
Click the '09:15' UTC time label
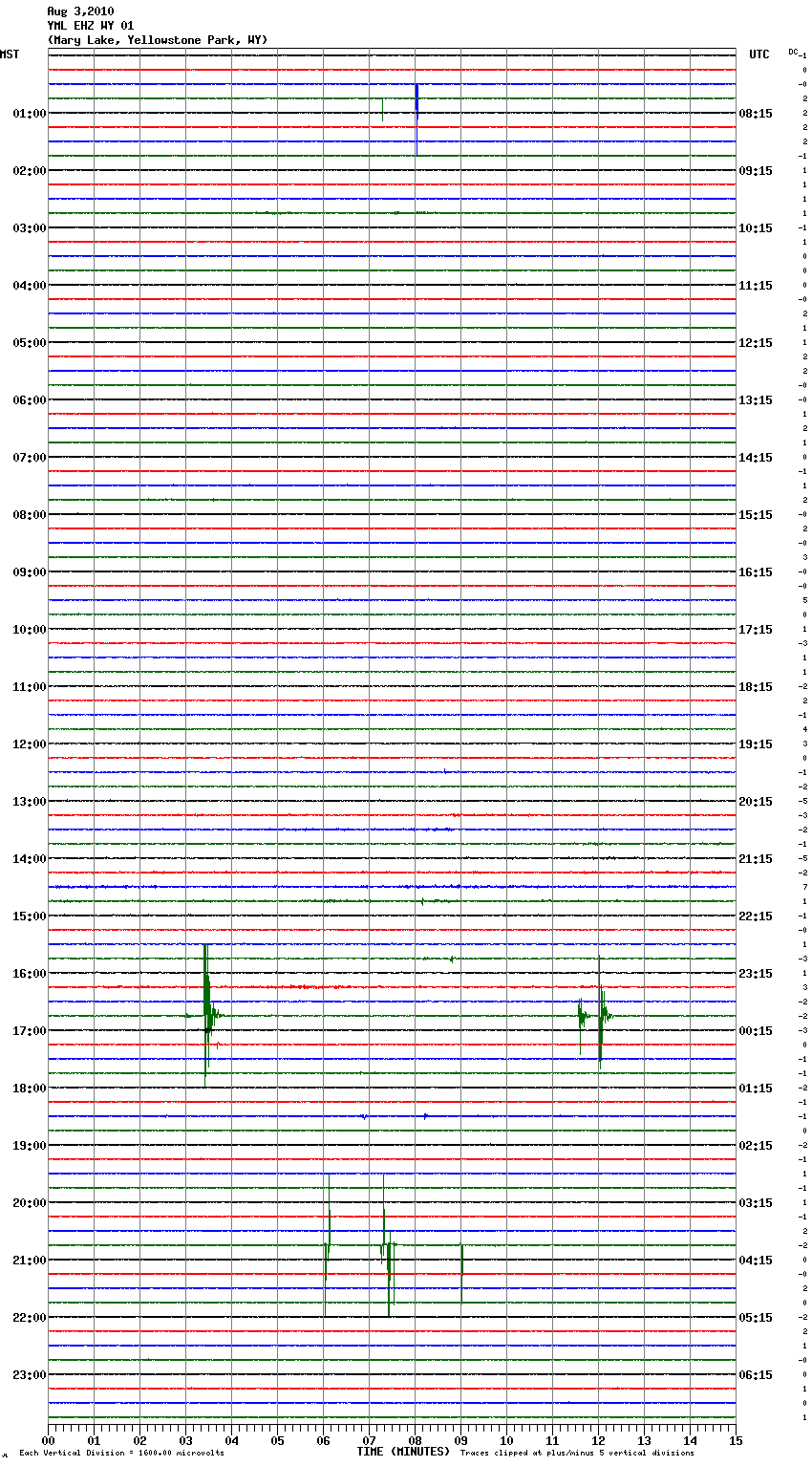click(x=756, y=171)
